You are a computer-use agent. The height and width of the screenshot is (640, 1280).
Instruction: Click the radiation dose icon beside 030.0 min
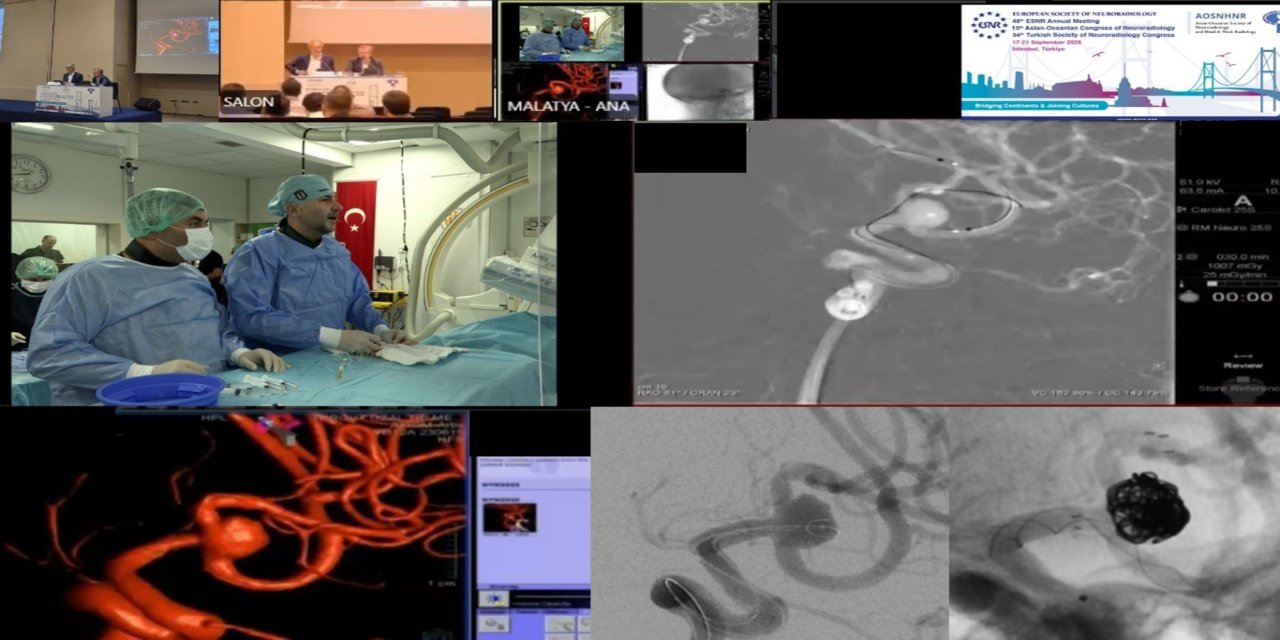tap(1188, 257)
